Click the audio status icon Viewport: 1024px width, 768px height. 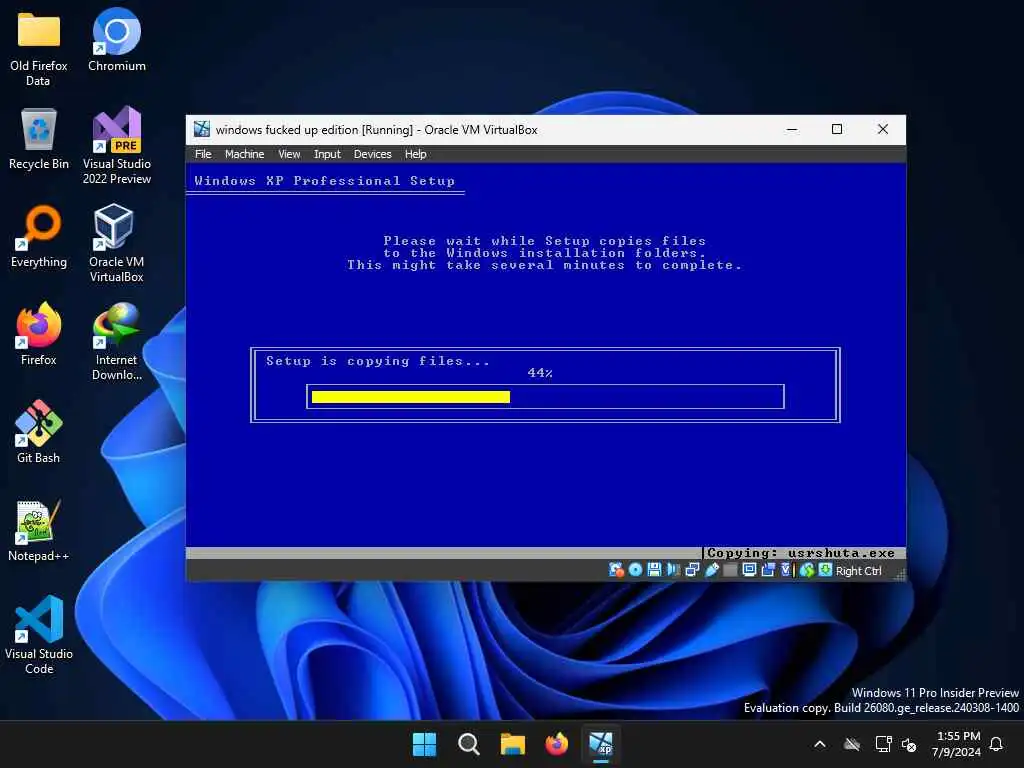coord(673,570)
